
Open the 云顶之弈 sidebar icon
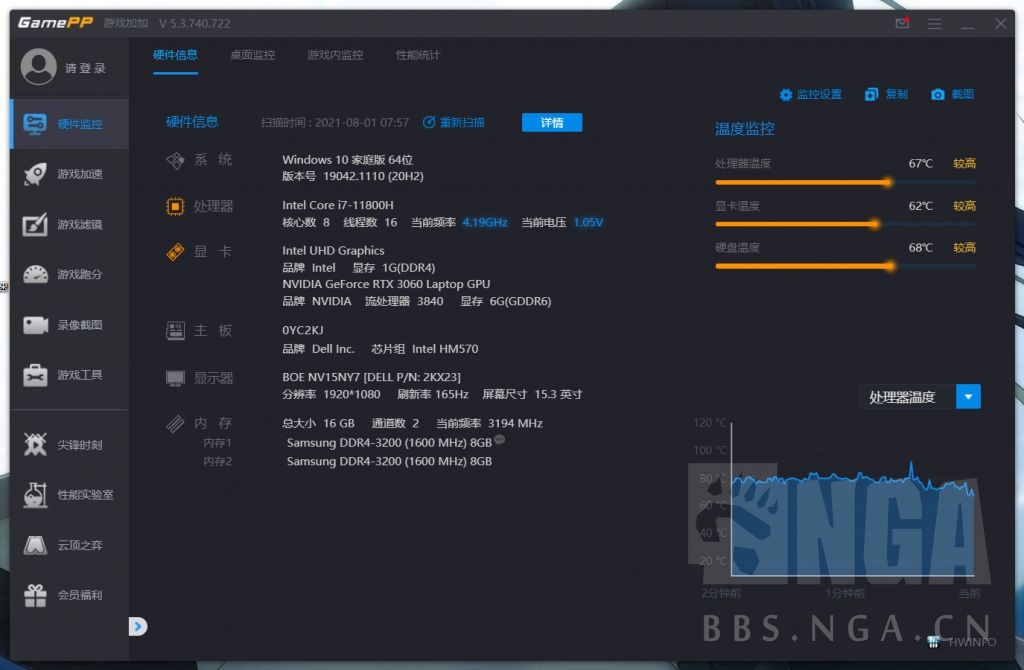(35, 545)
